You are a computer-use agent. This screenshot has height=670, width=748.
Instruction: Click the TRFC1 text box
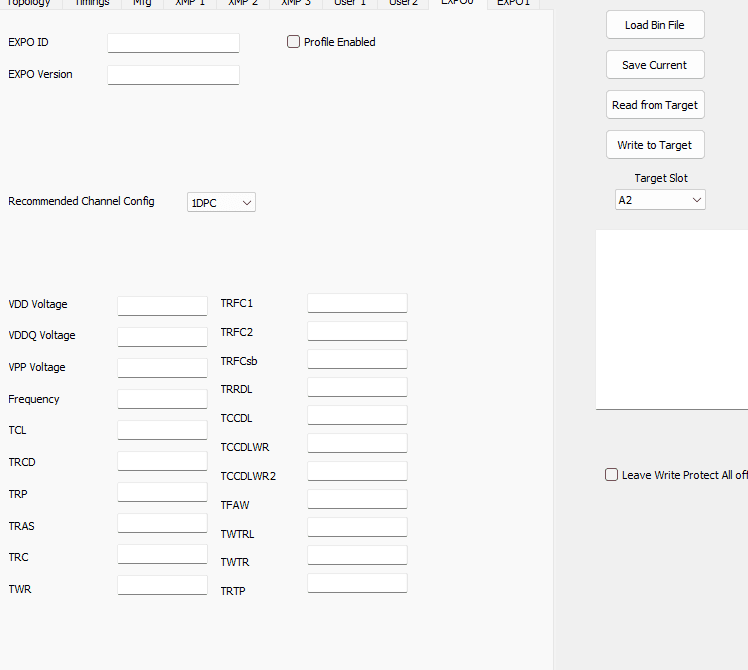[x=357, y=303]
